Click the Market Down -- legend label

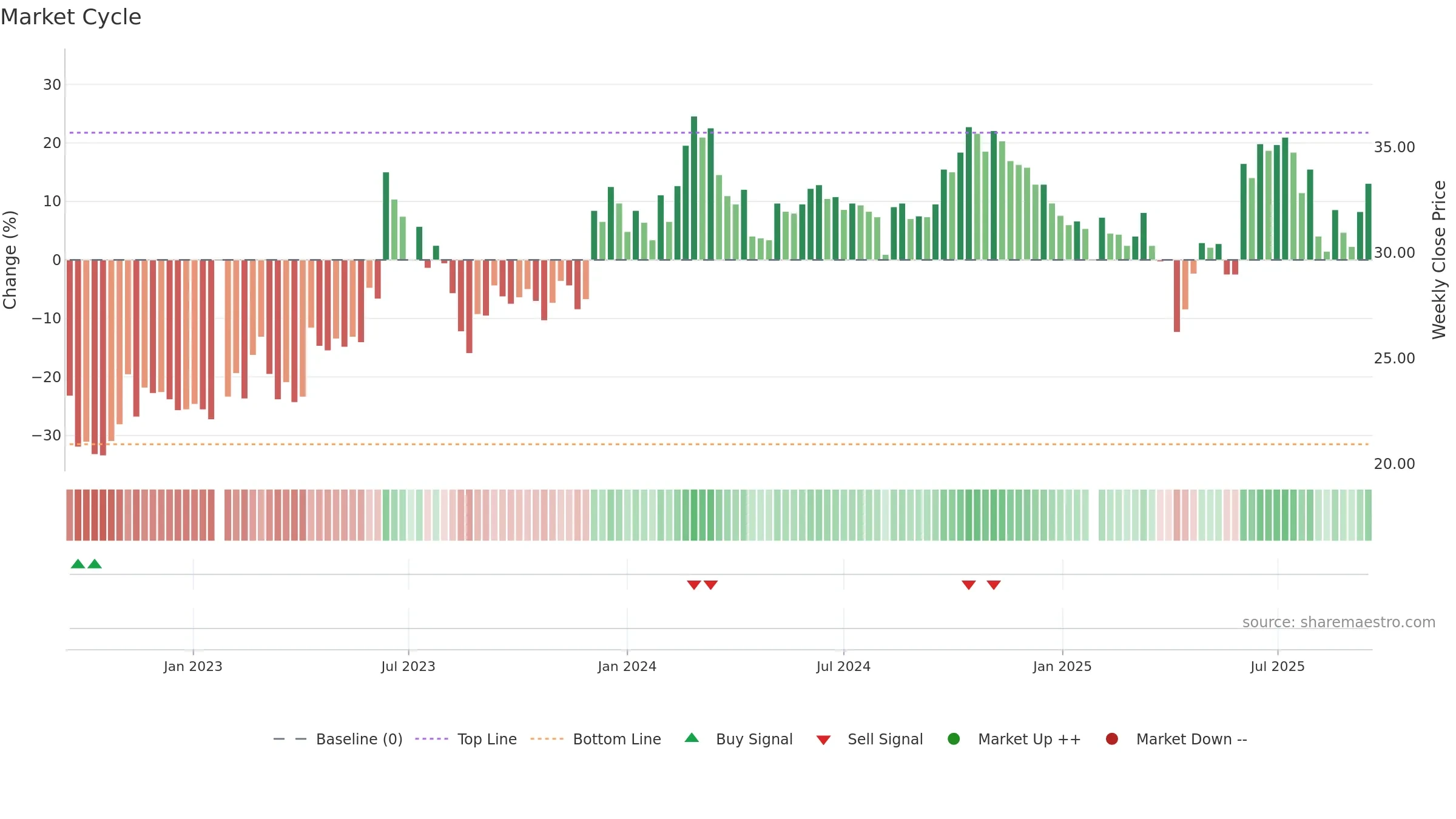coord(1191,739)
